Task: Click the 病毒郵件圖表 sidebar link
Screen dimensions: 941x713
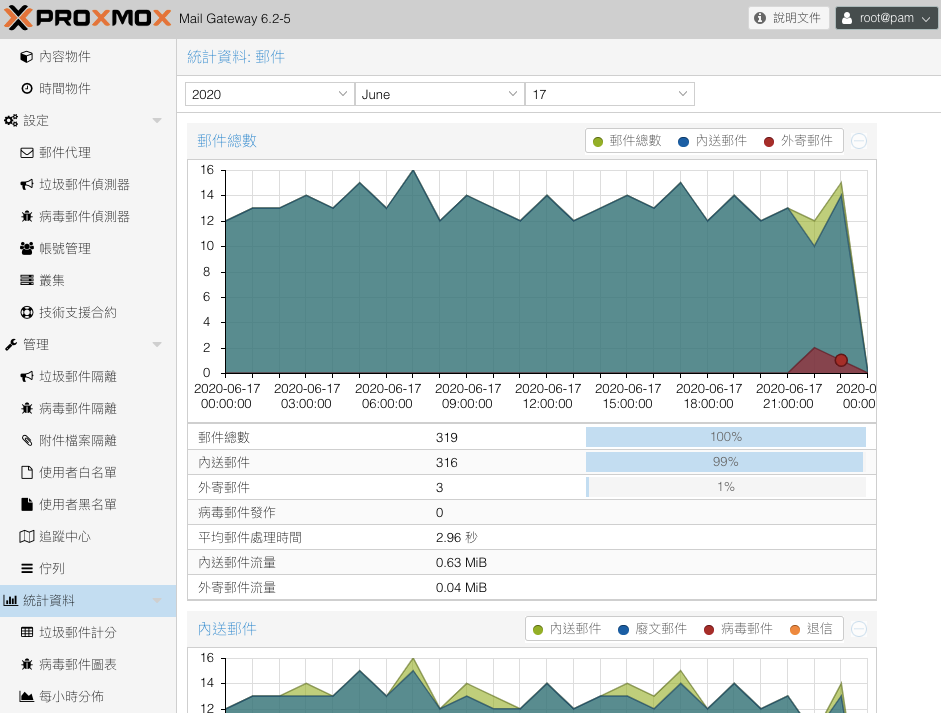Action: (x=88, y=664)
